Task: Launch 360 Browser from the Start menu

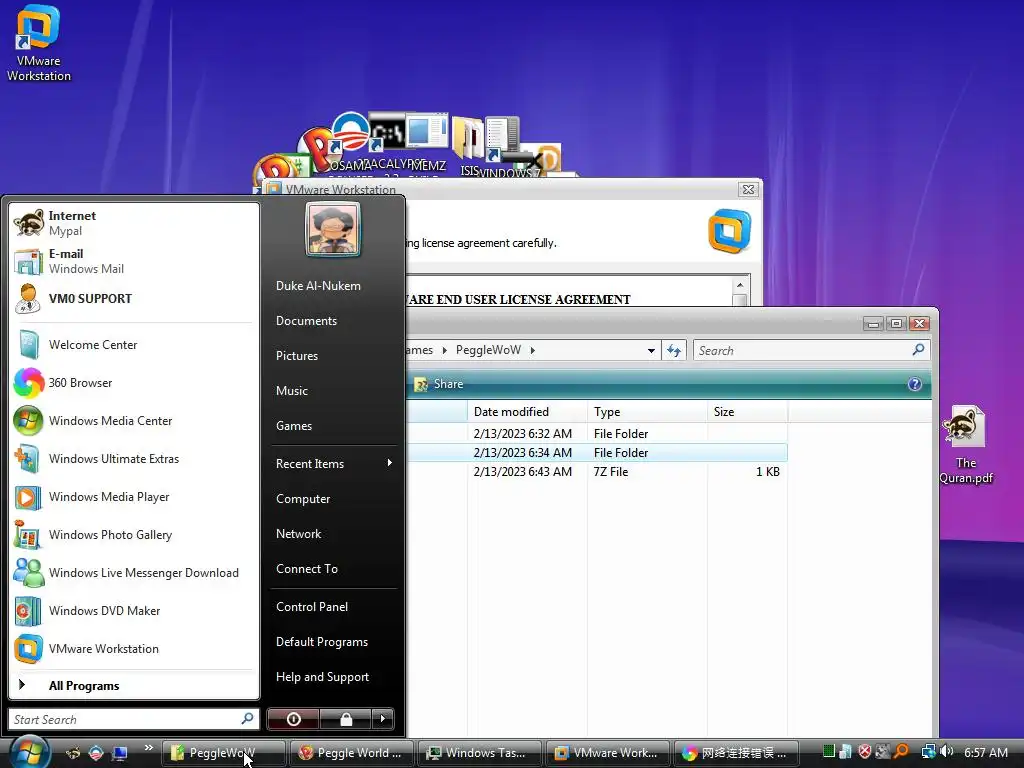Action: click(134, 383)
